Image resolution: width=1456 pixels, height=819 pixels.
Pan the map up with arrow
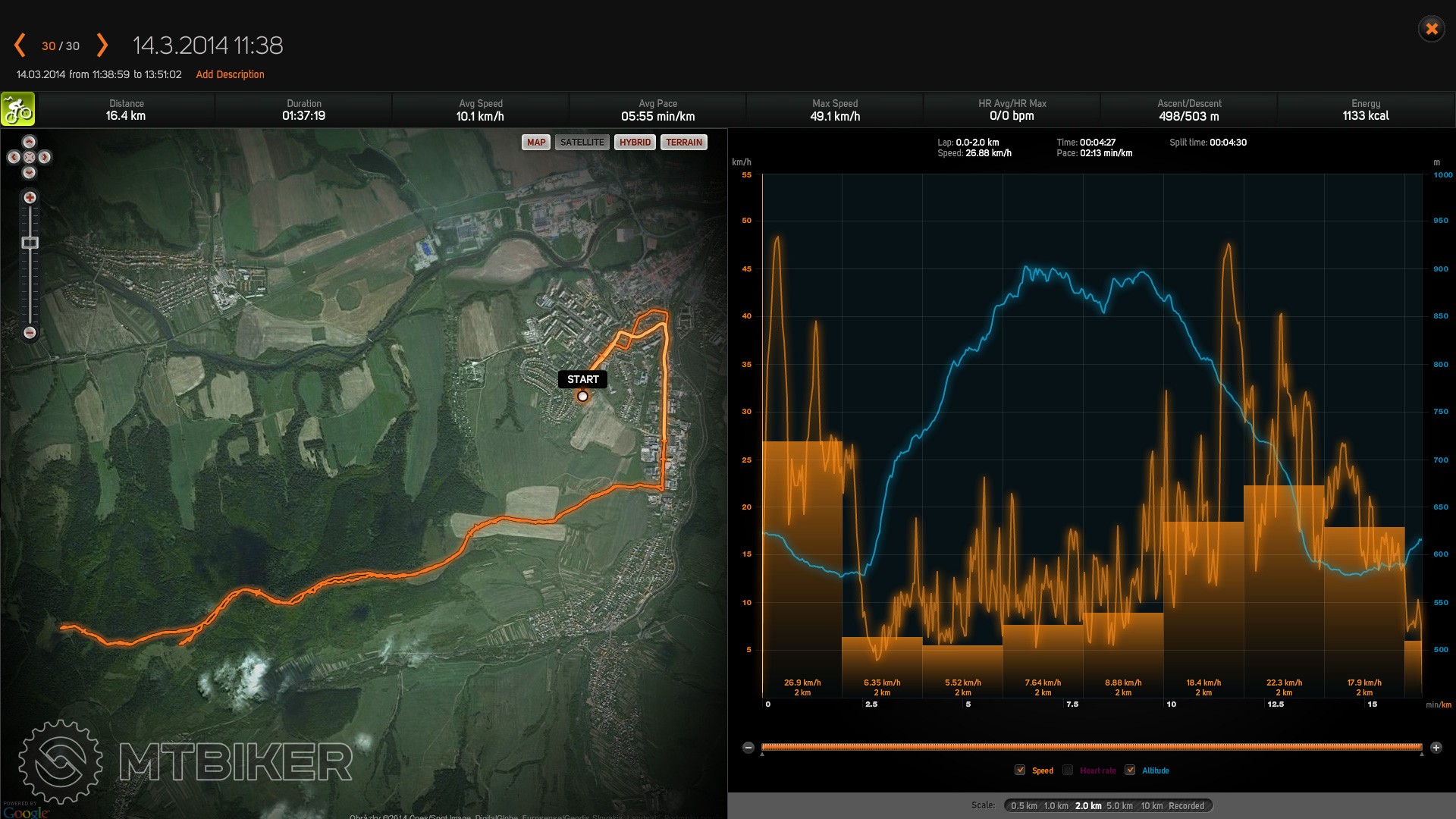[29, 142]
